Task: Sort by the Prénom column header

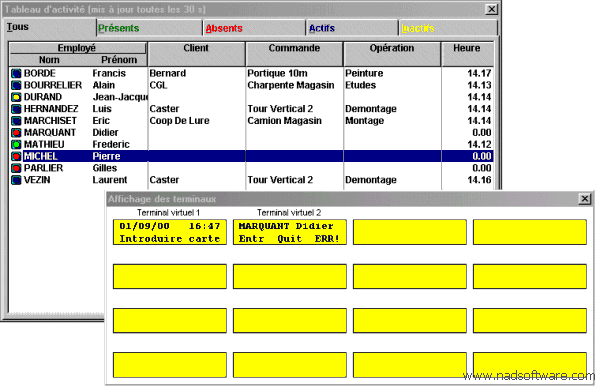Action: pos(119,60)
